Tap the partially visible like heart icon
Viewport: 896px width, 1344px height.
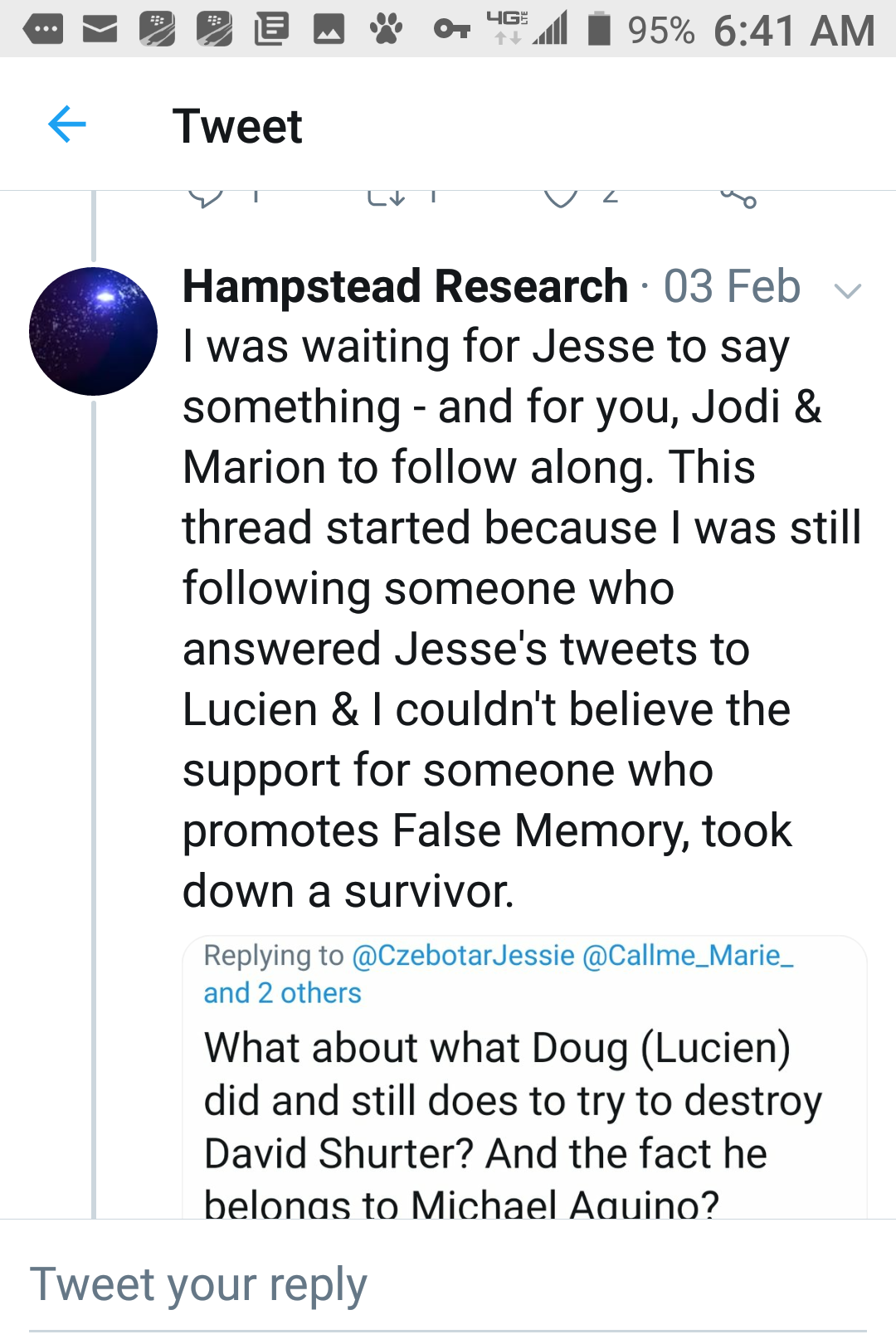561,197
